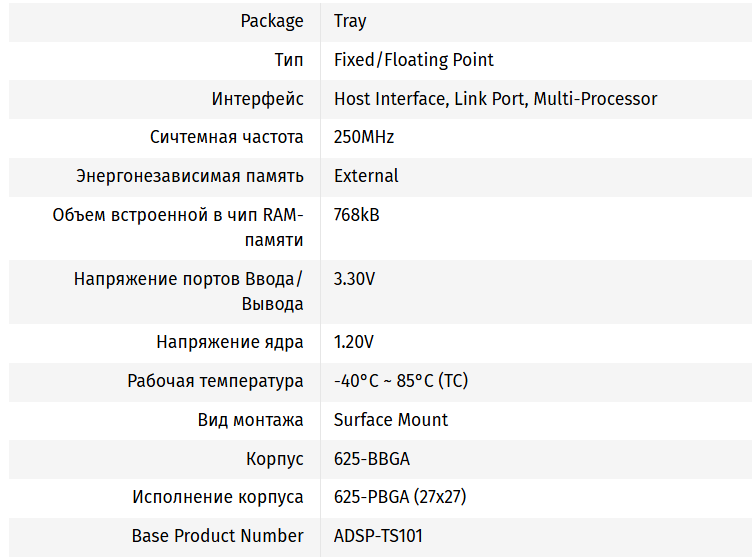Click the "Tray" package value
752x559 pixels.
pos(350,21)
